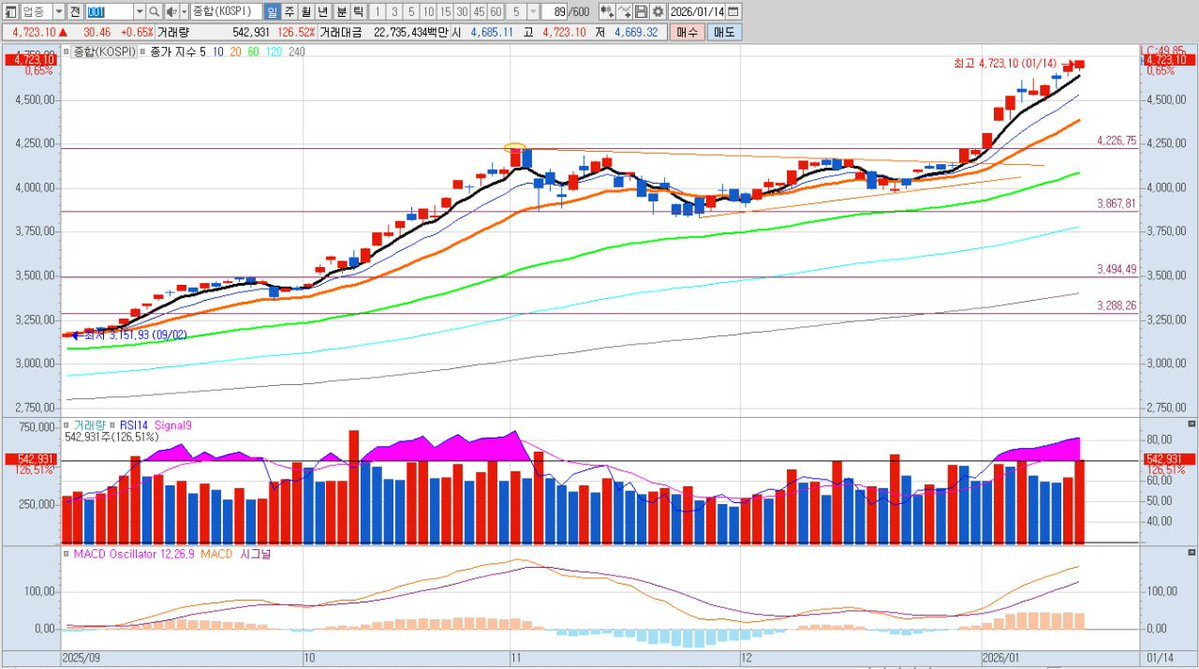Select the 년 yearly period button
The height and width of the screenshot is (669, 1199).
(x=323, y=11)
